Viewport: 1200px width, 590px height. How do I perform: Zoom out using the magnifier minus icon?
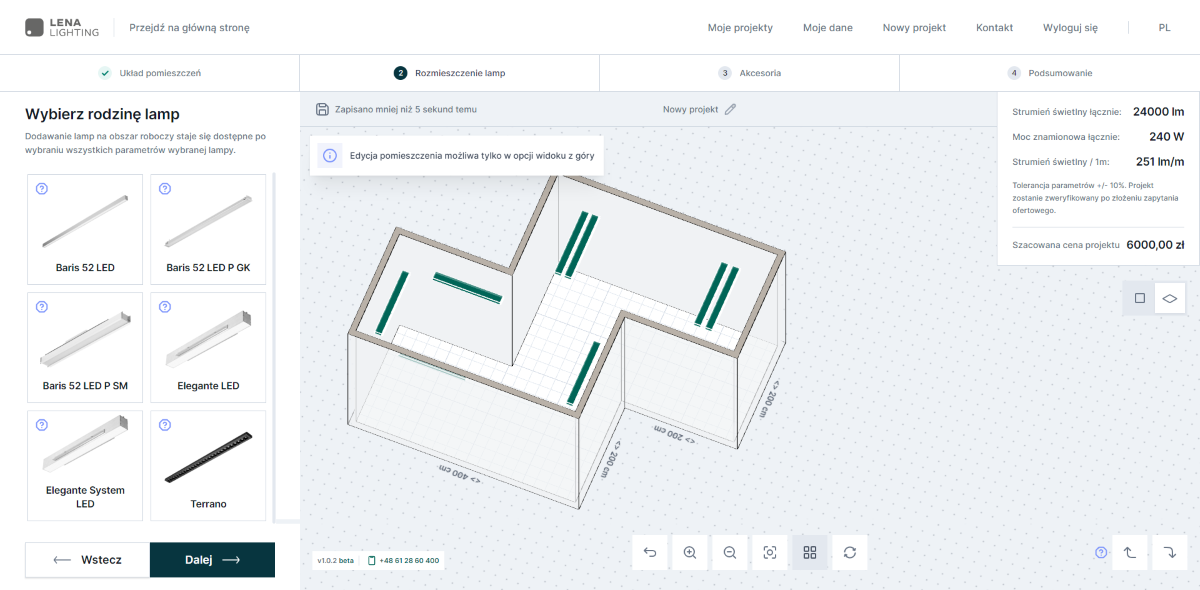[x=730, y=552]
